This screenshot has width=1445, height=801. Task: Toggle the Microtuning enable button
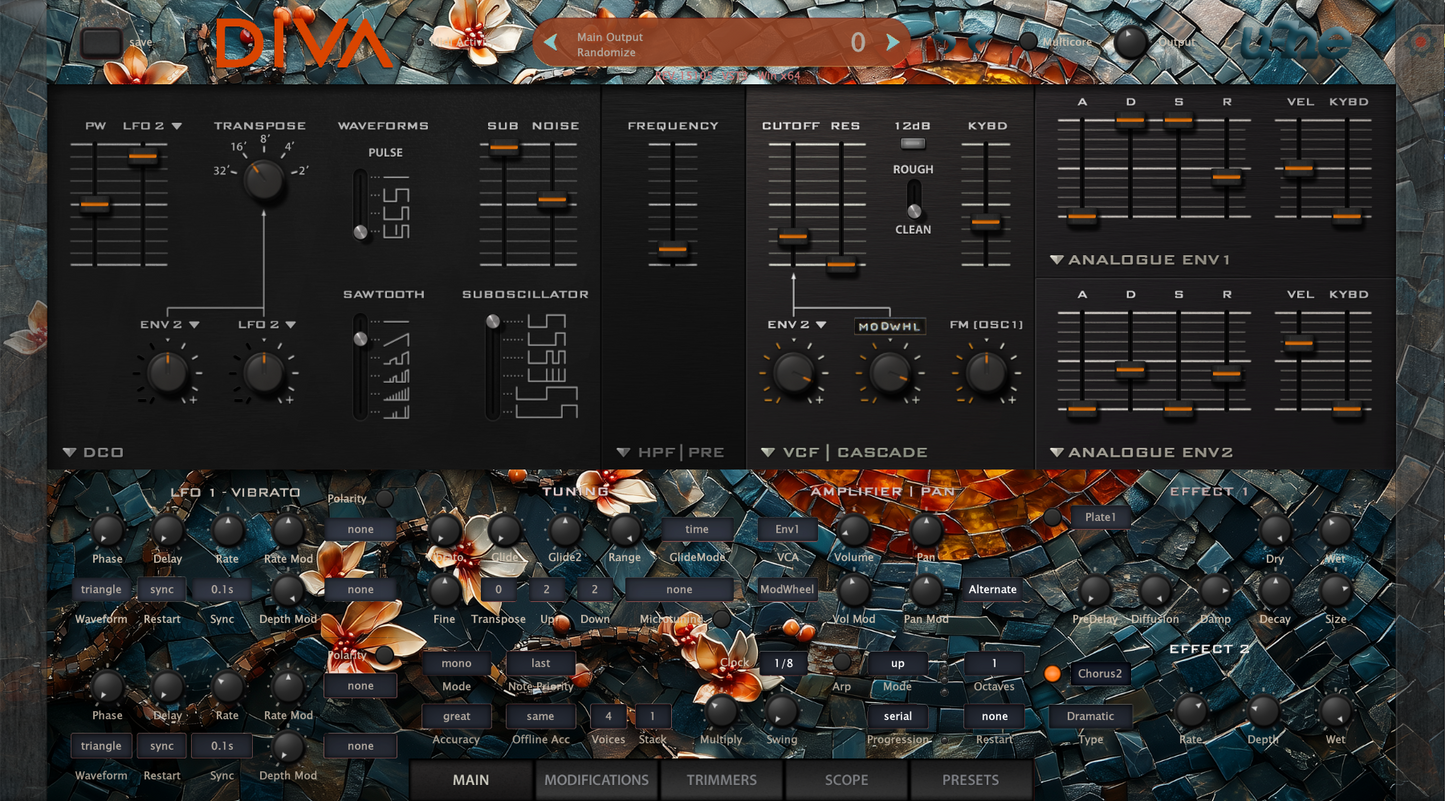click(721, 619)
